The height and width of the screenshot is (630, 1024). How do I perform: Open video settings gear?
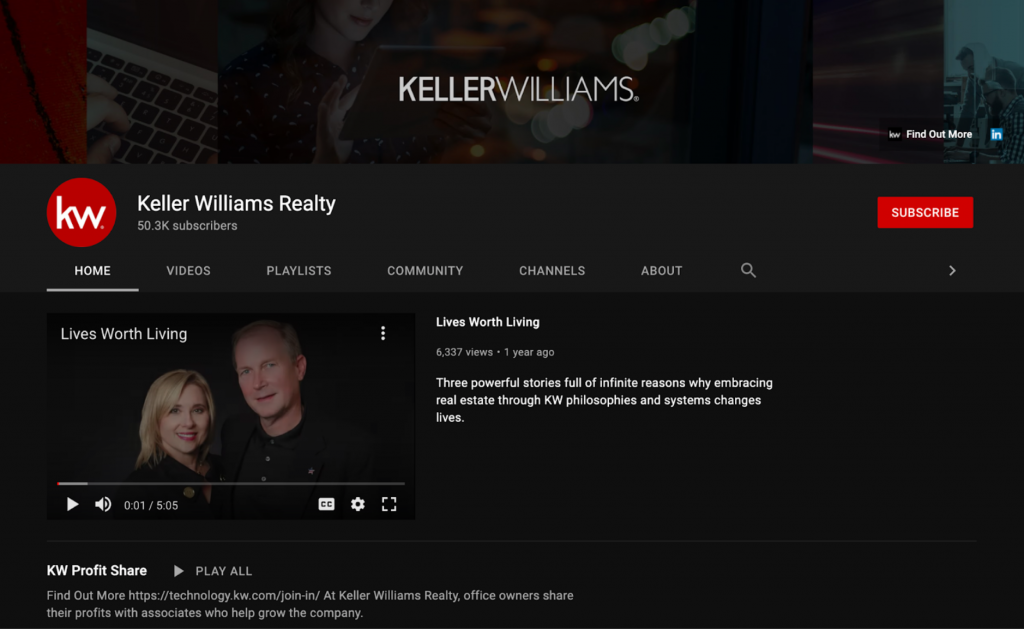(x=358, y=504)
